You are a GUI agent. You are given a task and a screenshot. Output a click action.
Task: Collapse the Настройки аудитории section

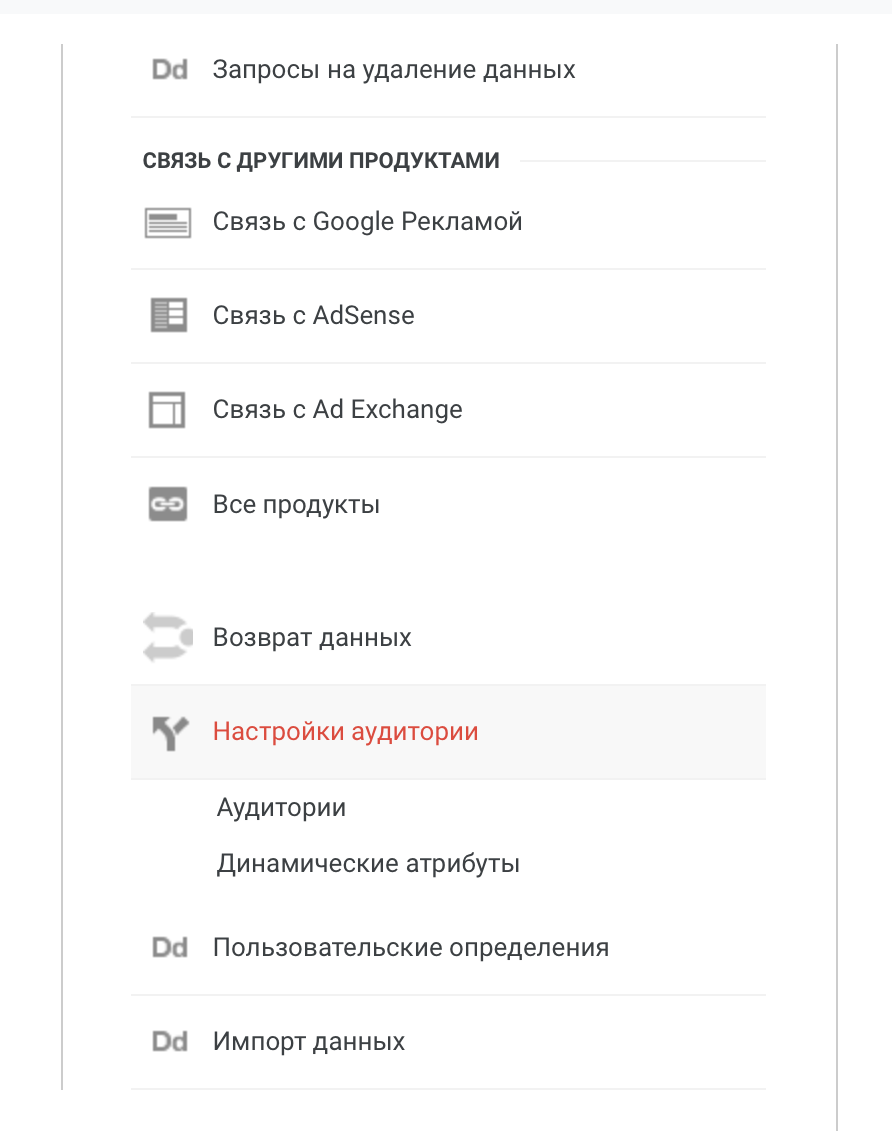pyautogui.click(x=345, y=732)
